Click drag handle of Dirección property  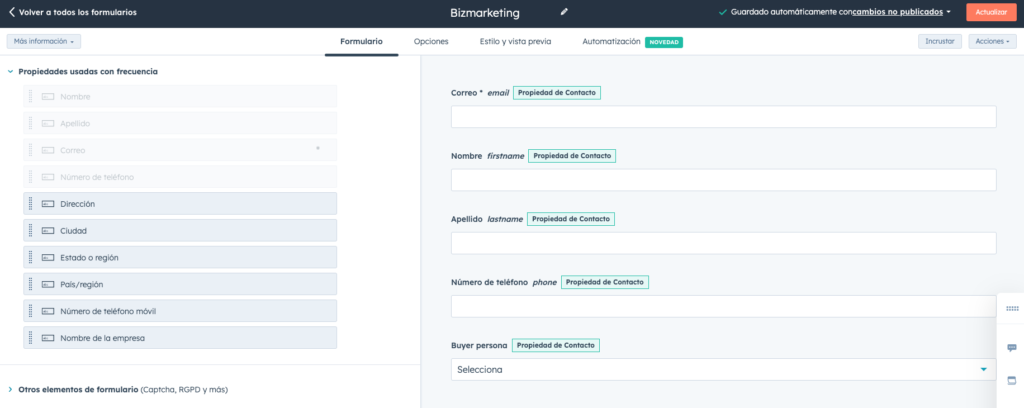coord(31,204)
